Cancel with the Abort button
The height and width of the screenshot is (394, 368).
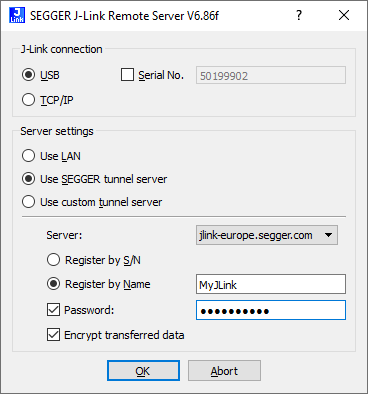click(x=224, y=371)
